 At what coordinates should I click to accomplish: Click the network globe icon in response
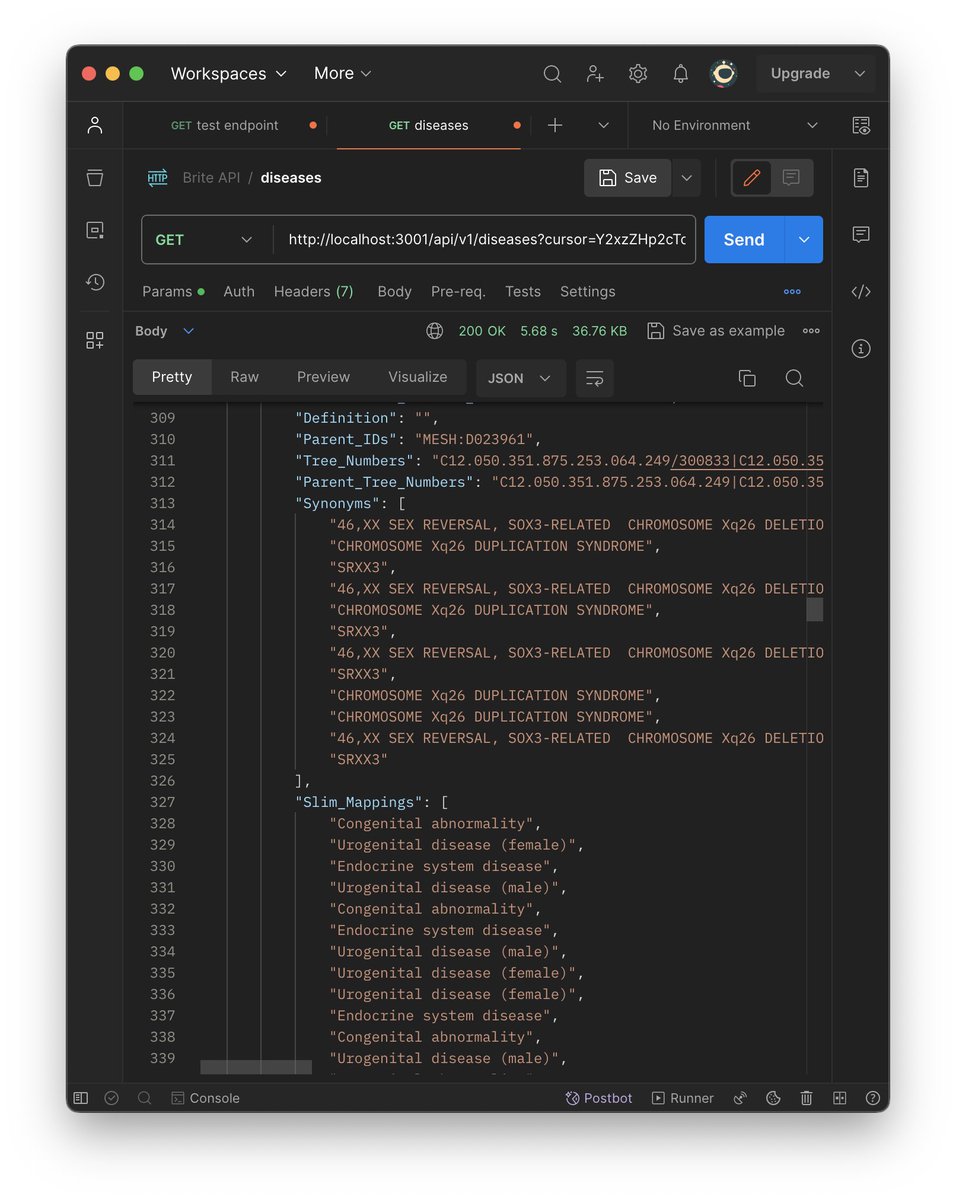(435, 331)
